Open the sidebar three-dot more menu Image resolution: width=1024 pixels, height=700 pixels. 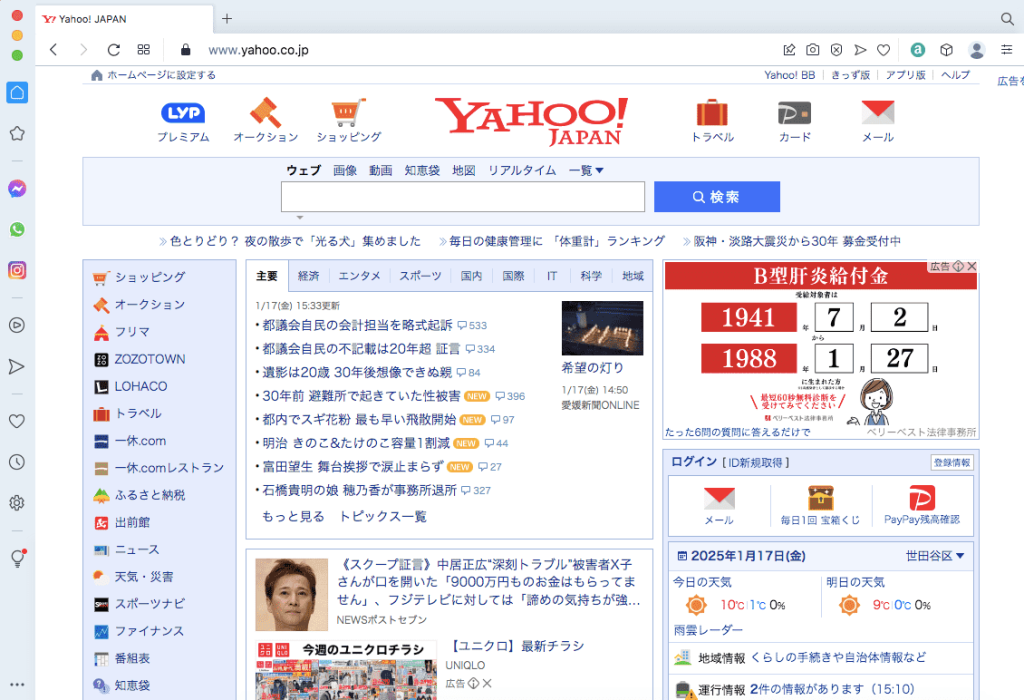pyautogui.click(x=17, y=684)
